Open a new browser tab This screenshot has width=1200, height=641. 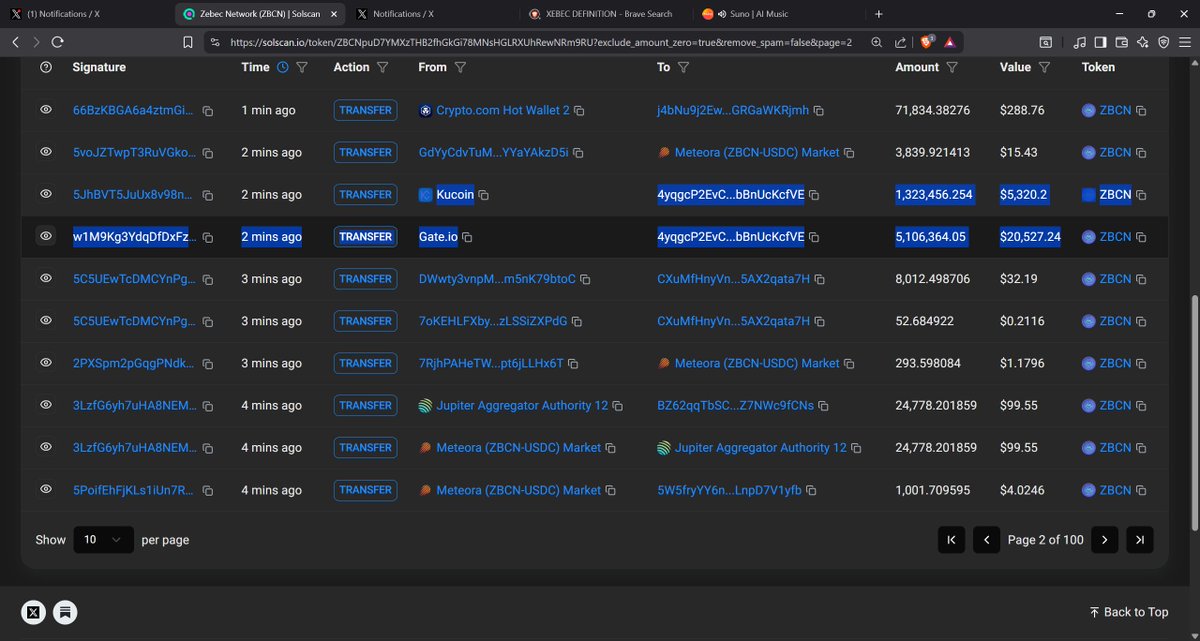point(879,14)
